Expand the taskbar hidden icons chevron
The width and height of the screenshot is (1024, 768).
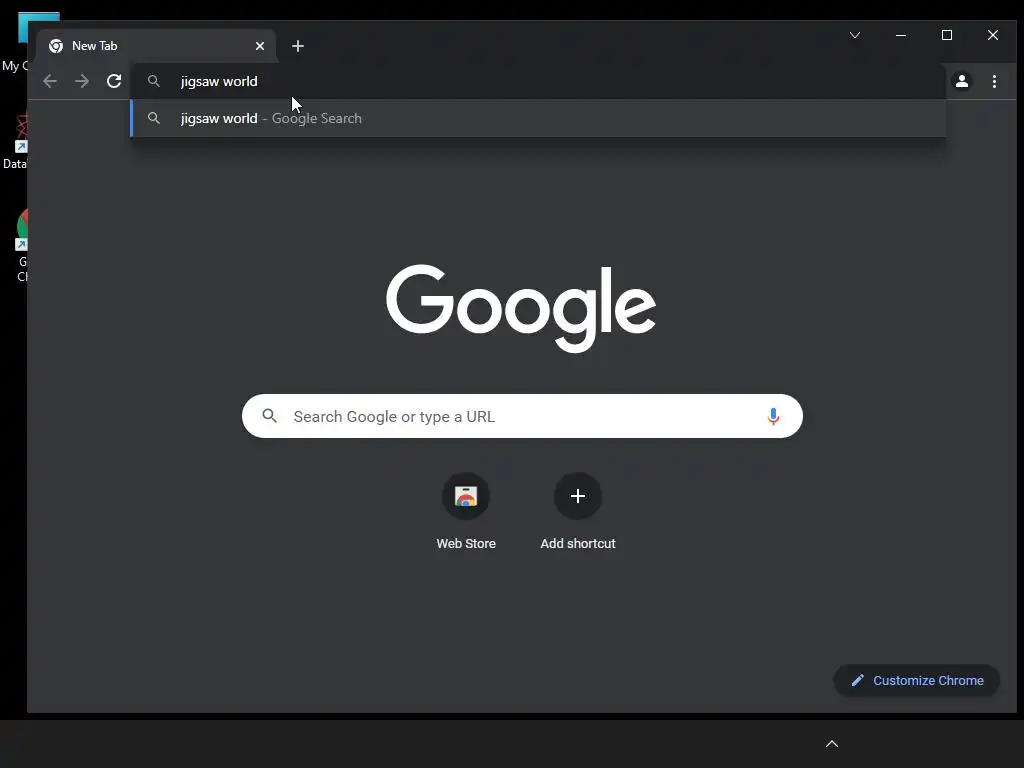tap(832, 744)
